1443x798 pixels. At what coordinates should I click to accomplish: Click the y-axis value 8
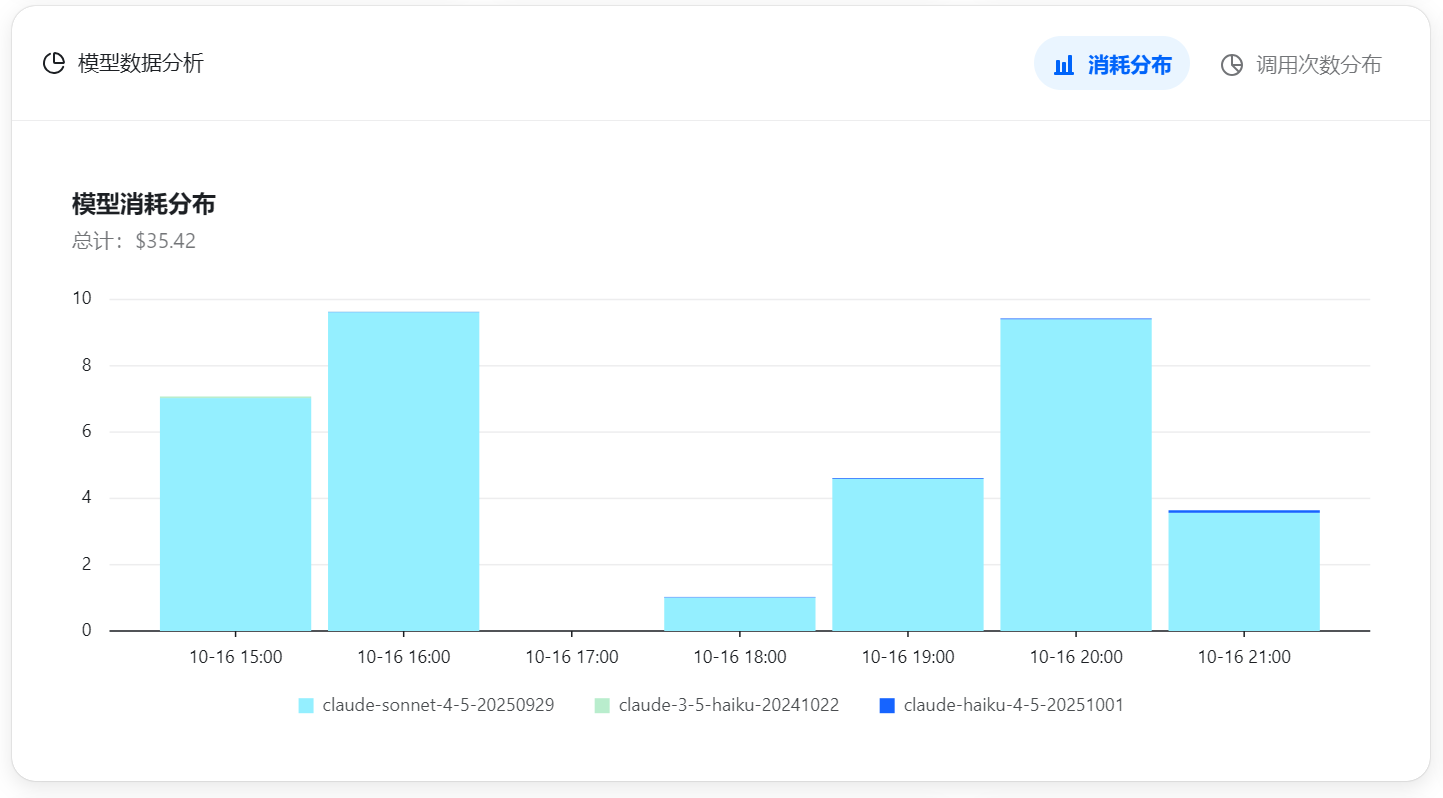tap(86, 365)
